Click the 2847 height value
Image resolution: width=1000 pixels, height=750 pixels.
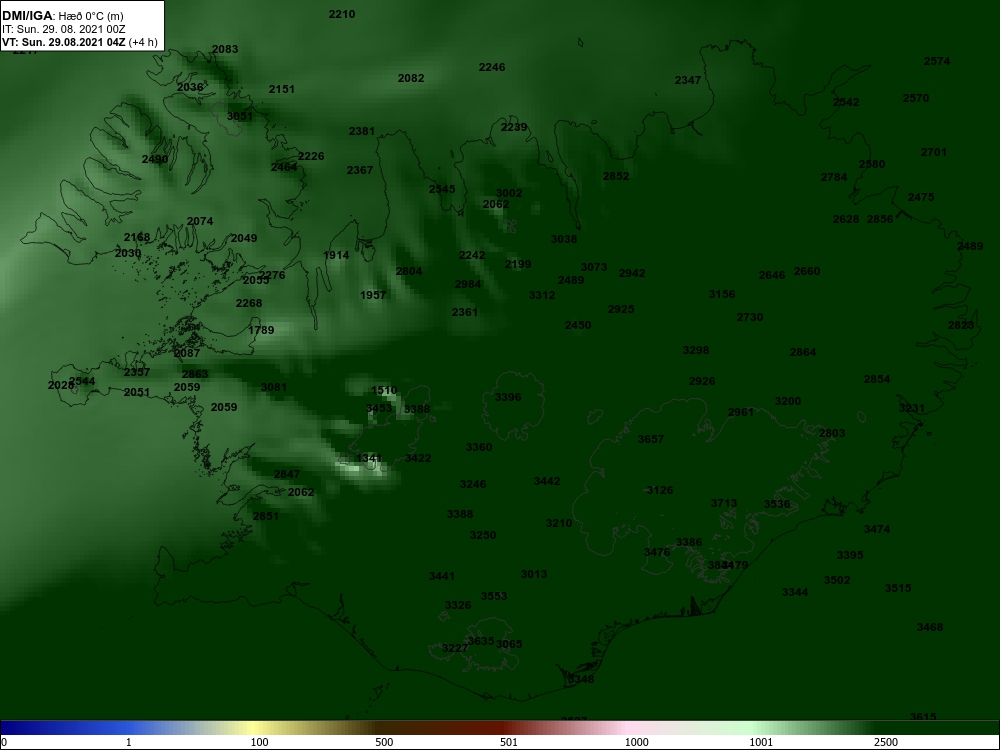pos(286,474)
